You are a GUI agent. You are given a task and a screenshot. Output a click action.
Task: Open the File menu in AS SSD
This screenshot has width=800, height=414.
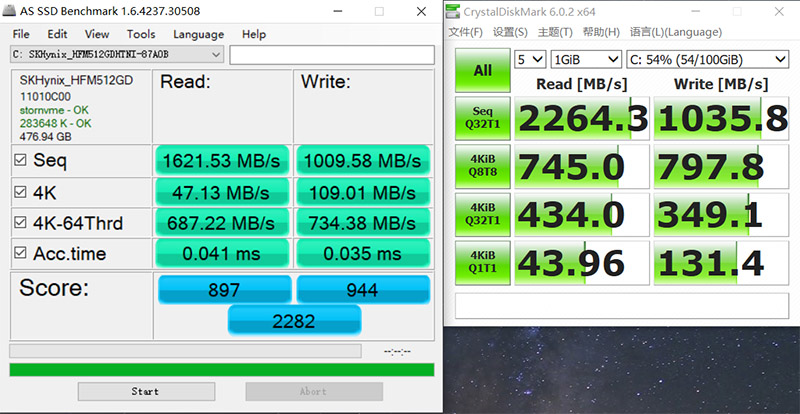21,34
